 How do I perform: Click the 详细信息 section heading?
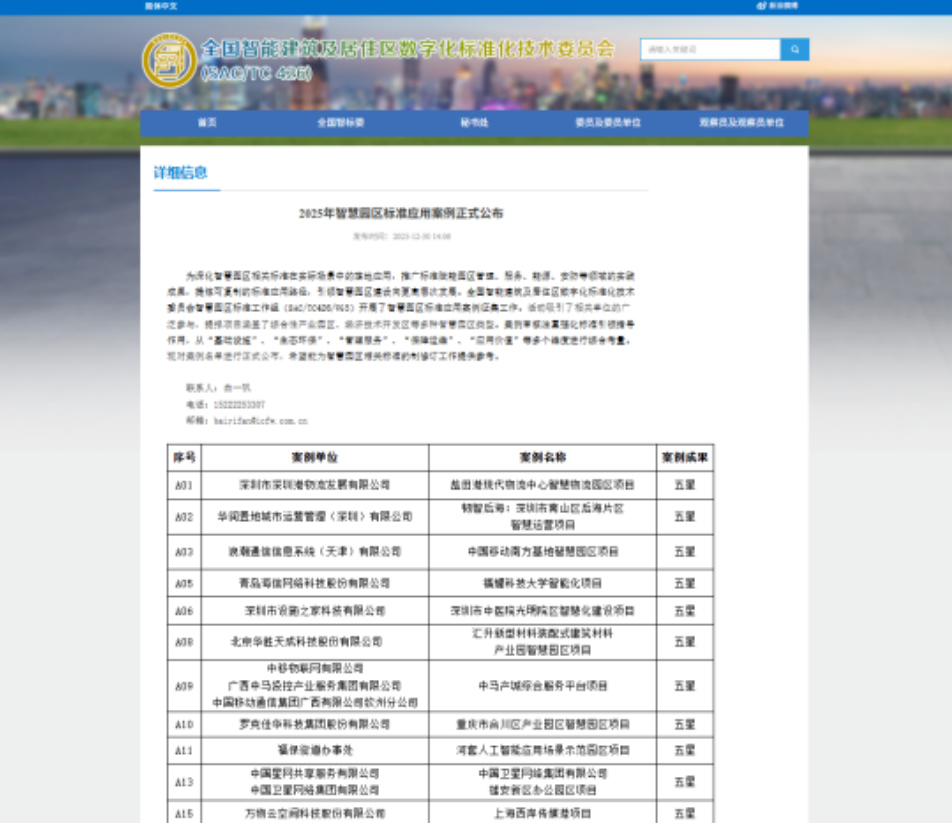point(181,173)
